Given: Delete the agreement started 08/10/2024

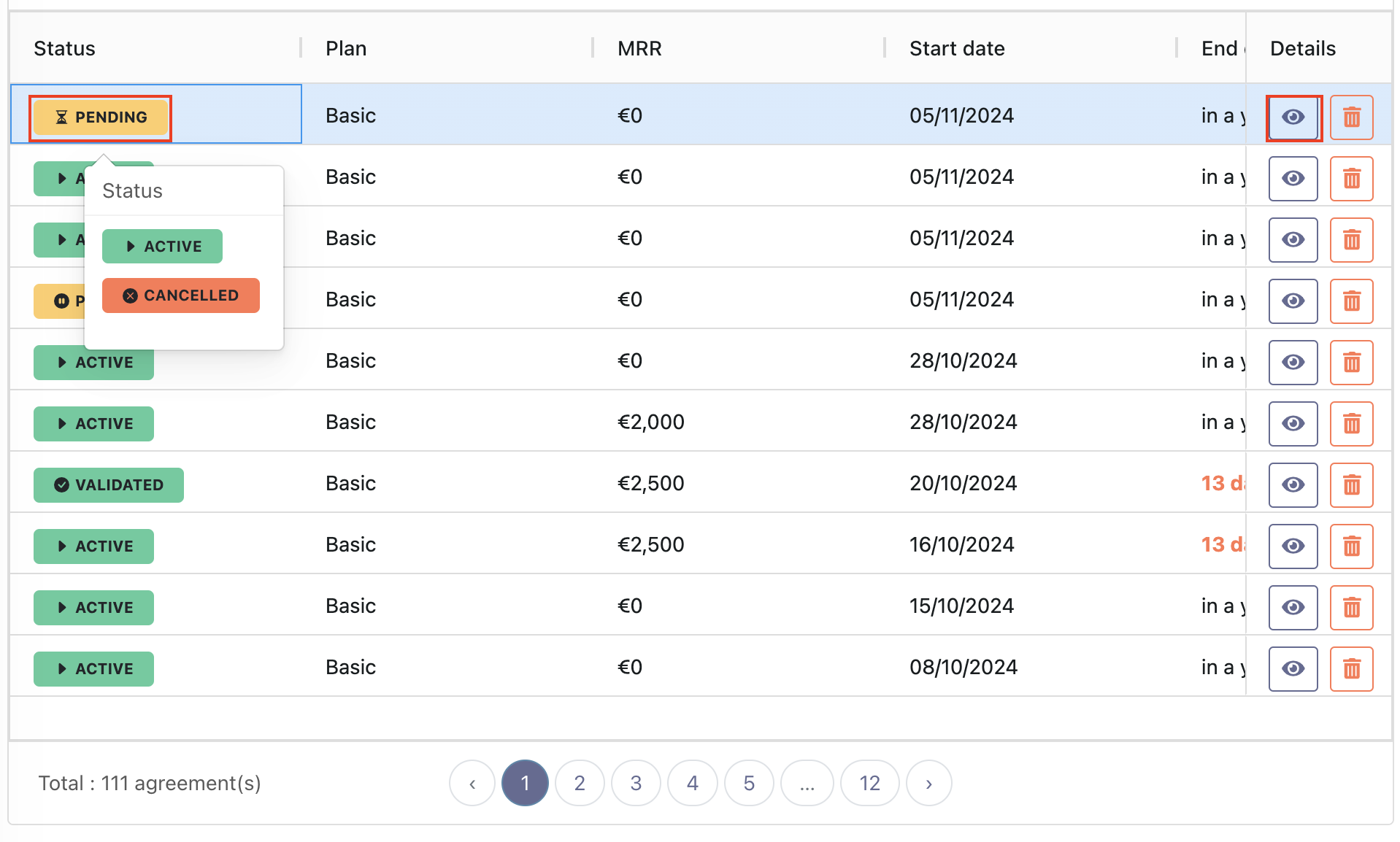Looking at the screenshot, I should 1351,669.
